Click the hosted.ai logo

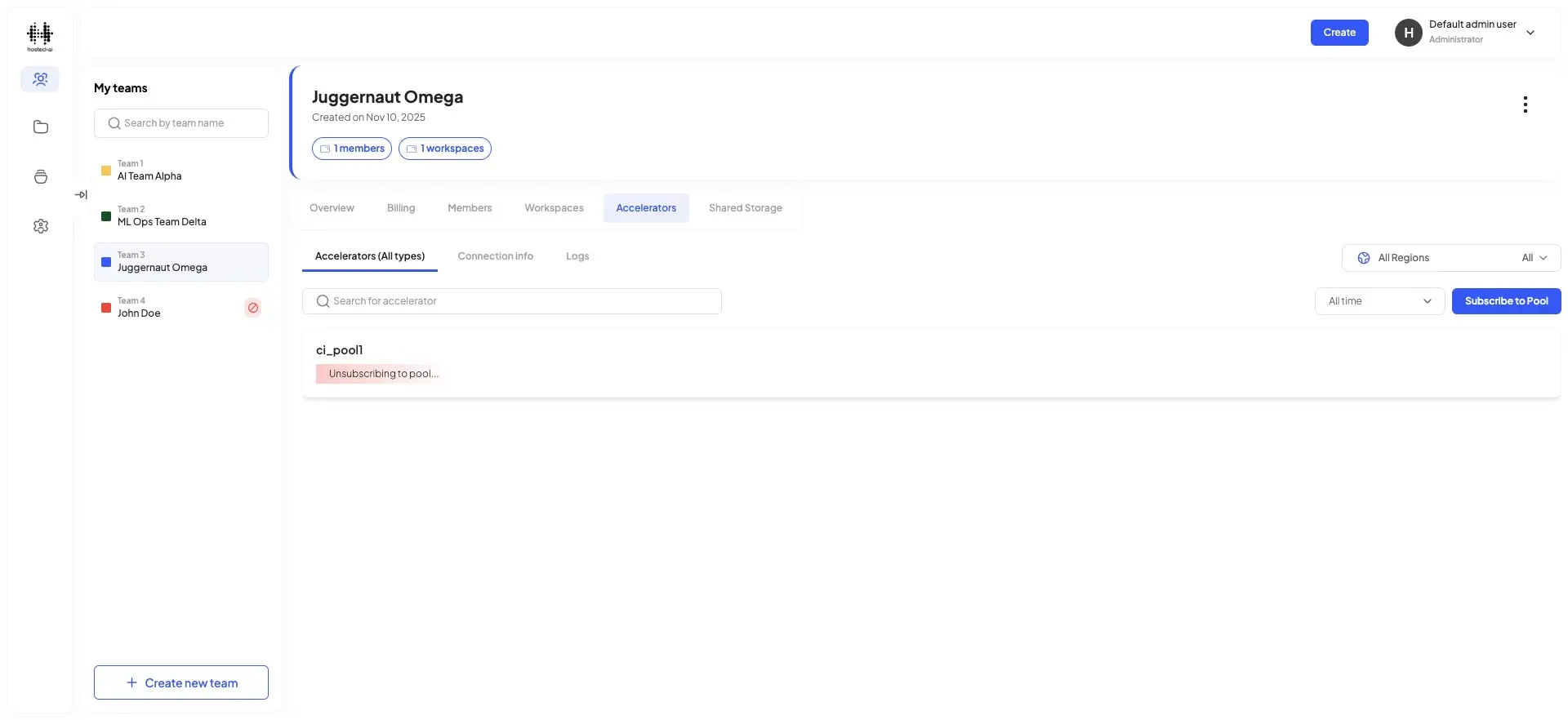[x=40, y=37]
